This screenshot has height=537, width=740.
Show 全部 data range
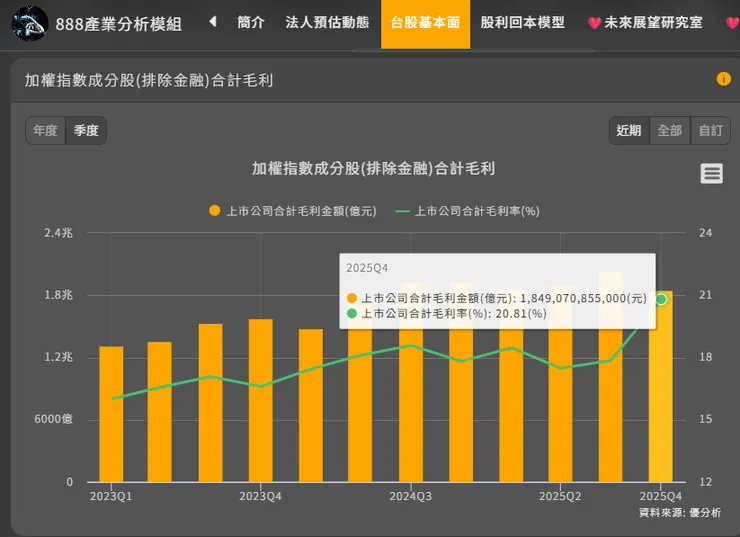coord(670,130)
